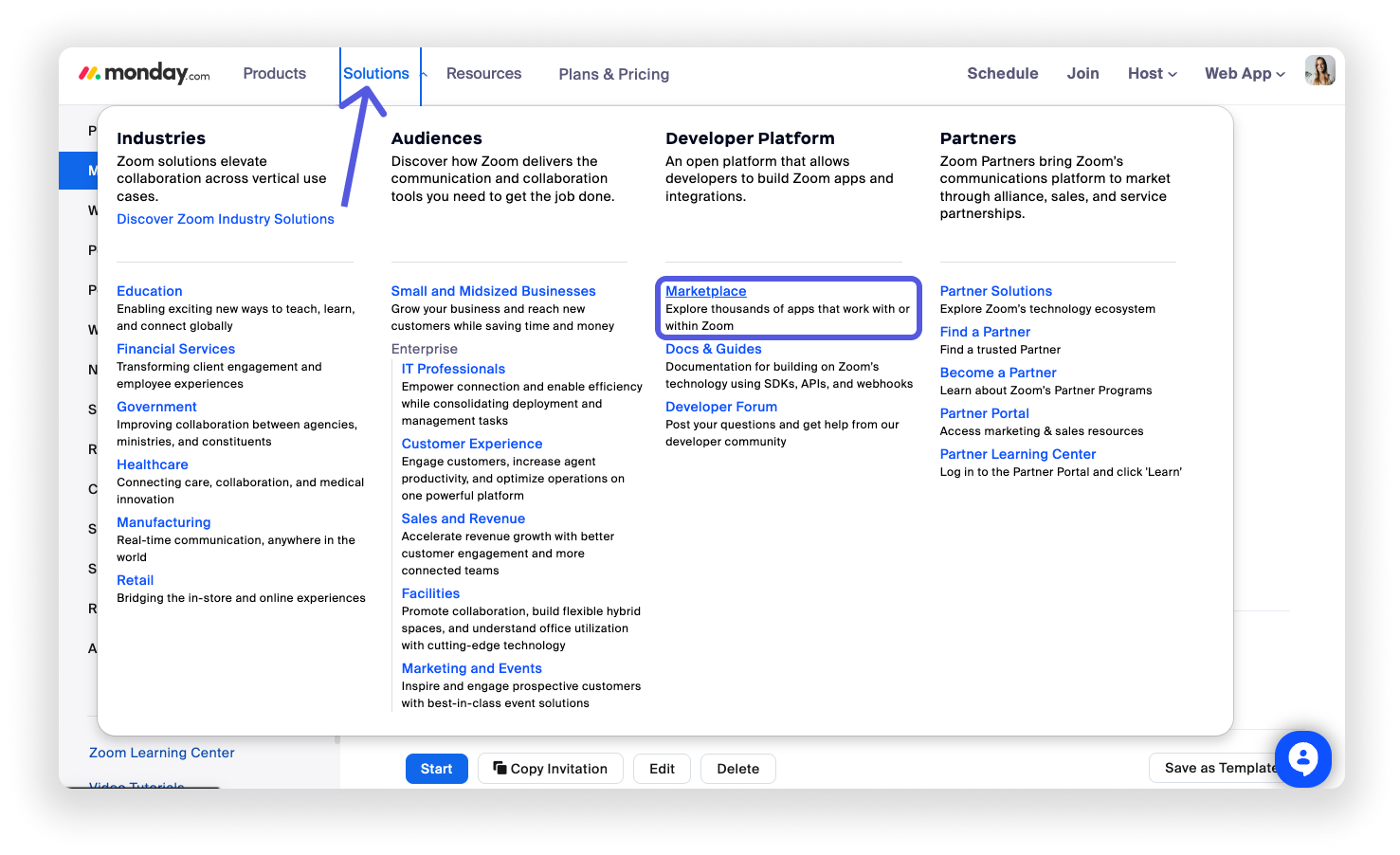Open the Docs & Guides link
The width and height of the screenshot is (1400, 855).
pos(714,349)
